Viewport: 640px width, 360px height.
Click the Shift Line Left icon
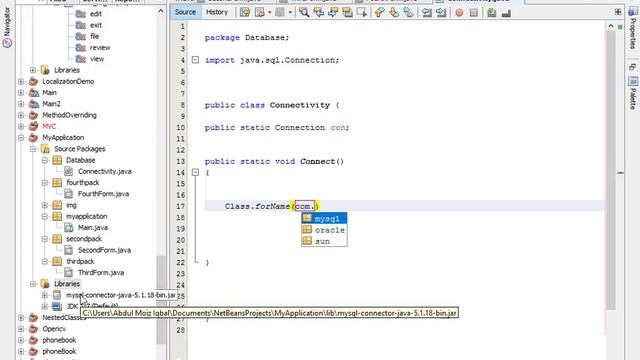coord(427,12)
